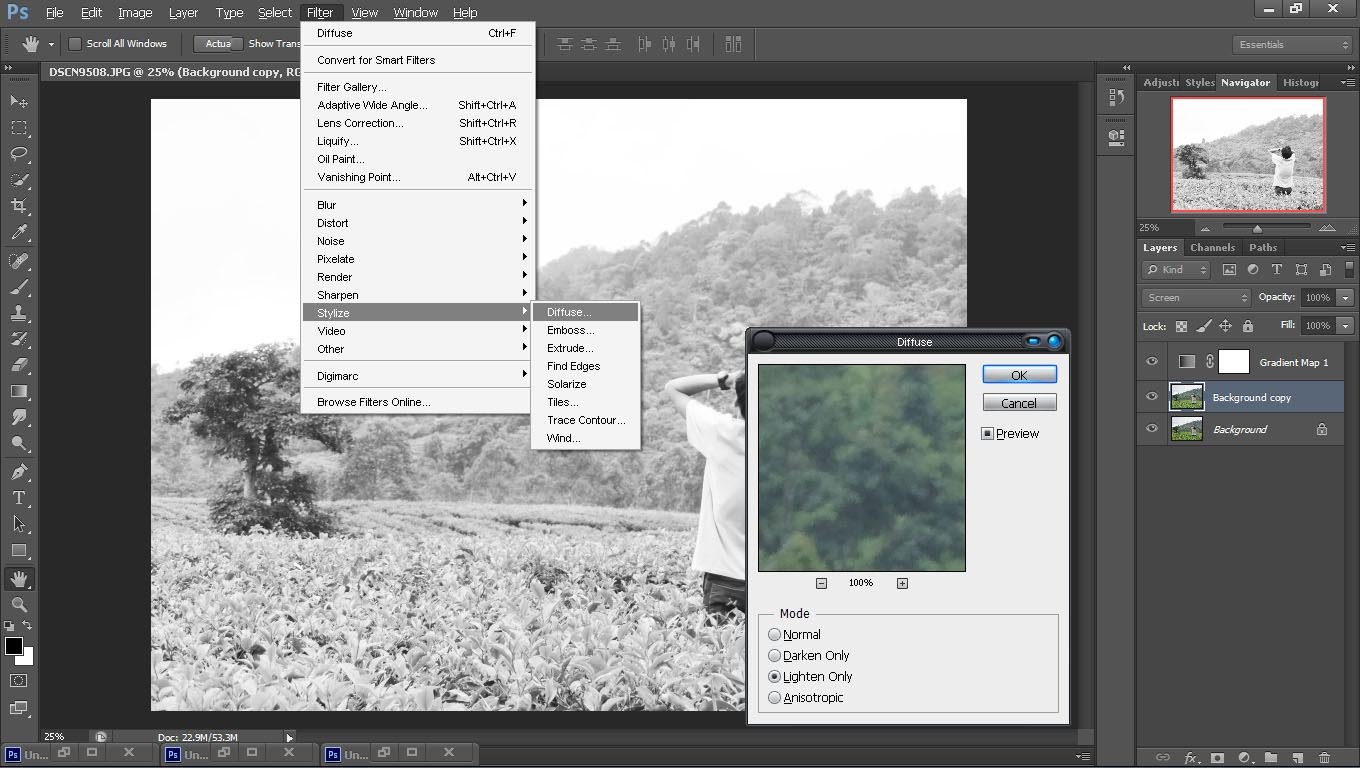Enable Preview in the Diffuse dialog

(988, 432)
